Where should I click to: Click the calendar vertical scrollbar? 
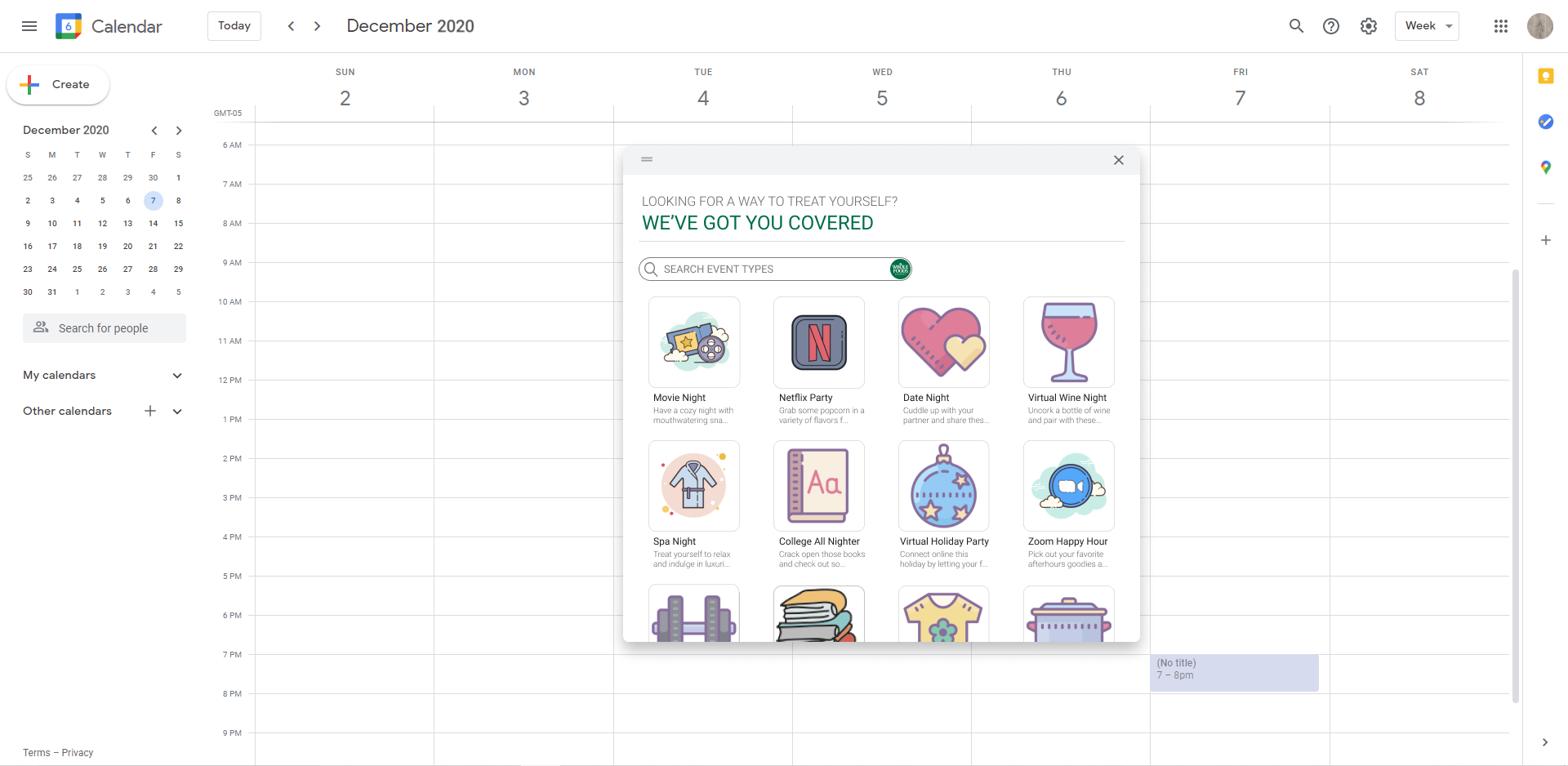[x=1516, y=486]
